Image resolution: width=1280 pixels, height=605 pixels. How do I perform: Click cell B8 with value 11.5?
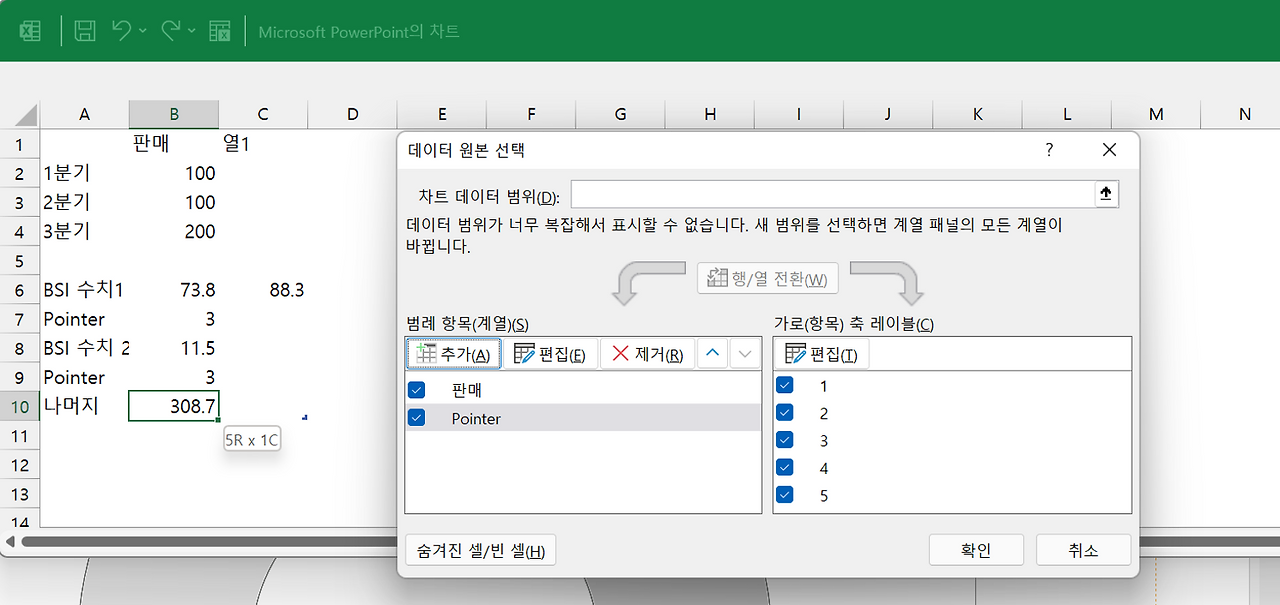[x=174, y=348]
